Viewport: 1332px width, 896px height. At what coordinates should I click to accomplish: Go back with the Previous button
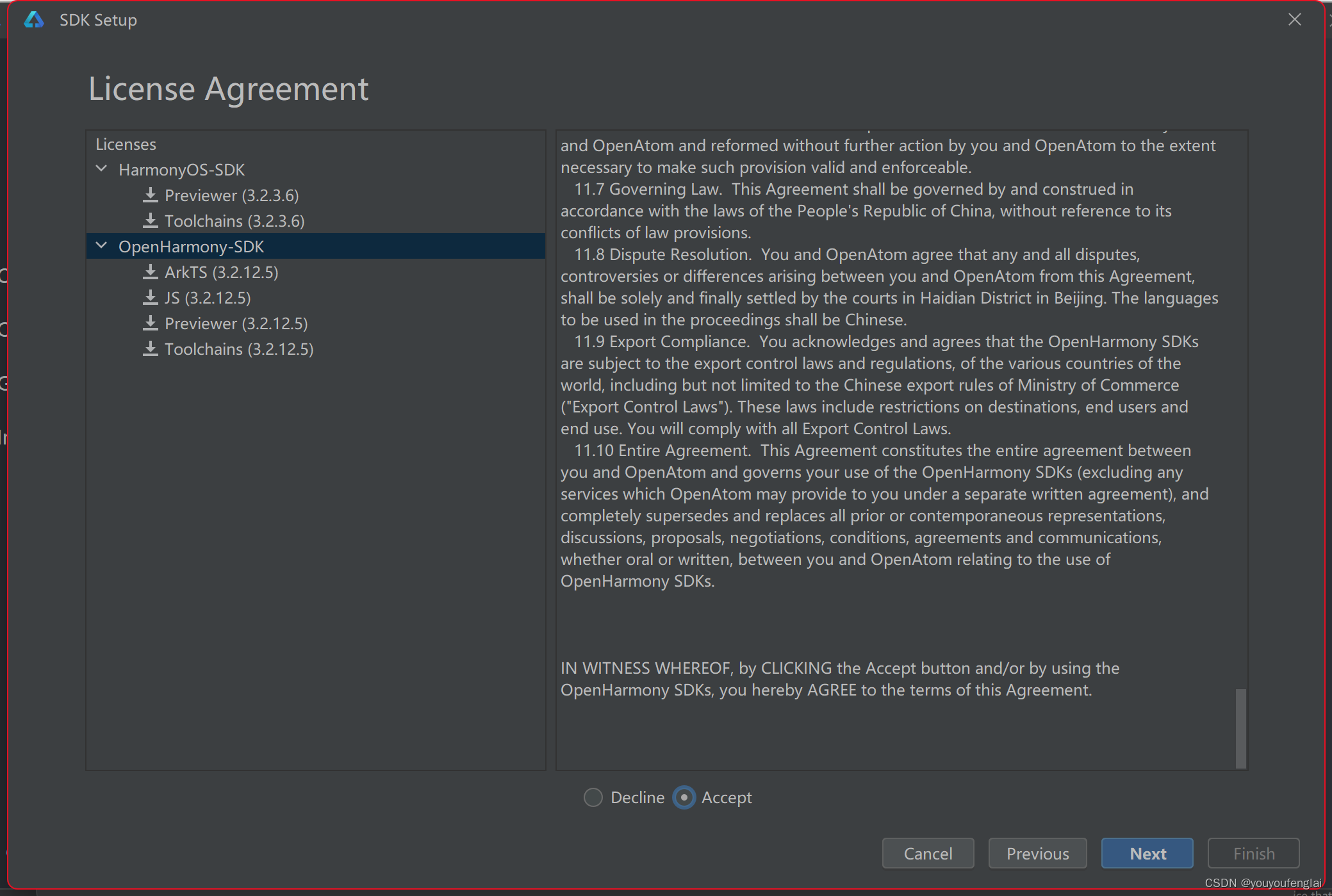pos(1037,853)
